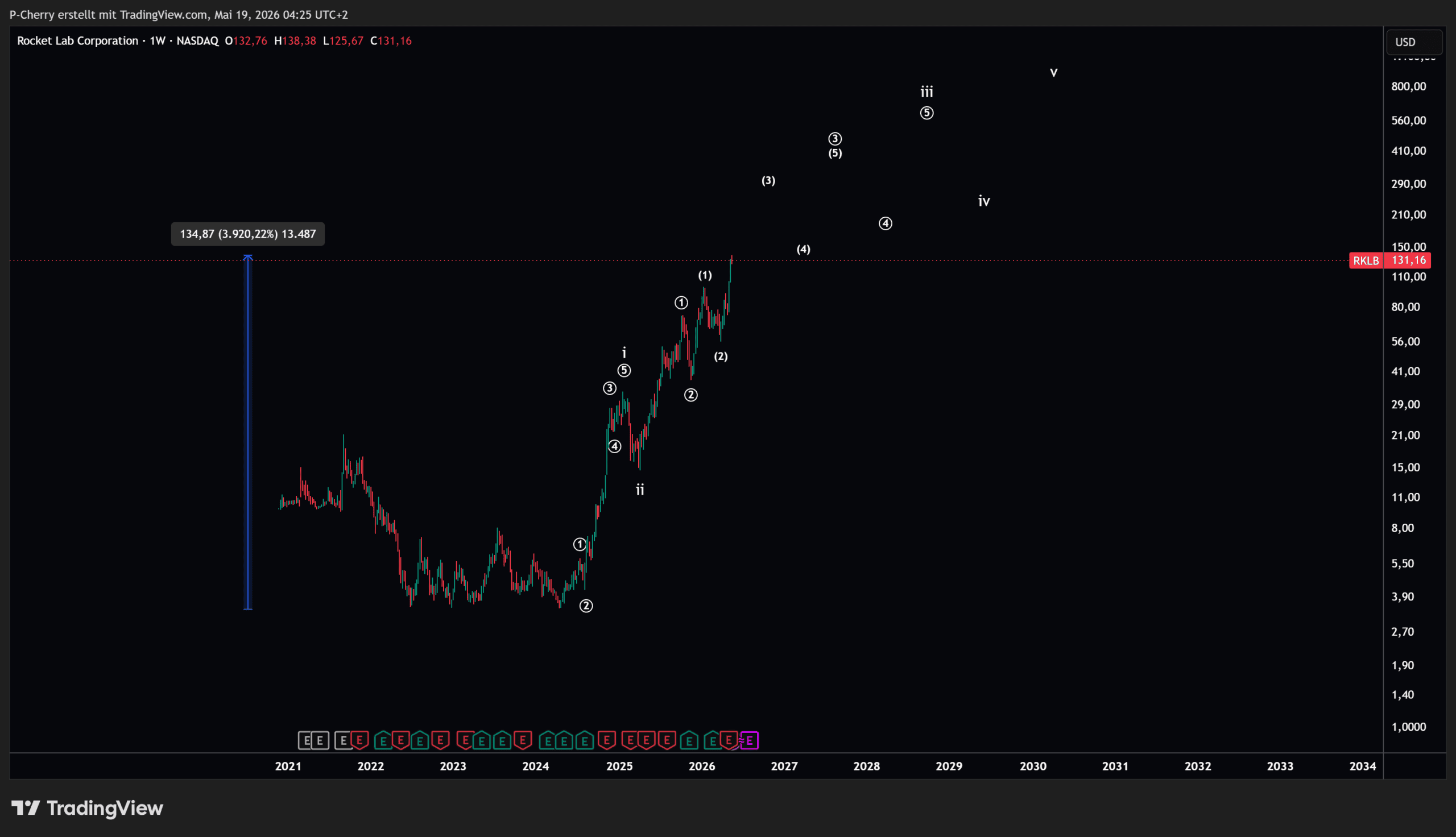Click the Rocket Lab Corporation symbol title

77,41
